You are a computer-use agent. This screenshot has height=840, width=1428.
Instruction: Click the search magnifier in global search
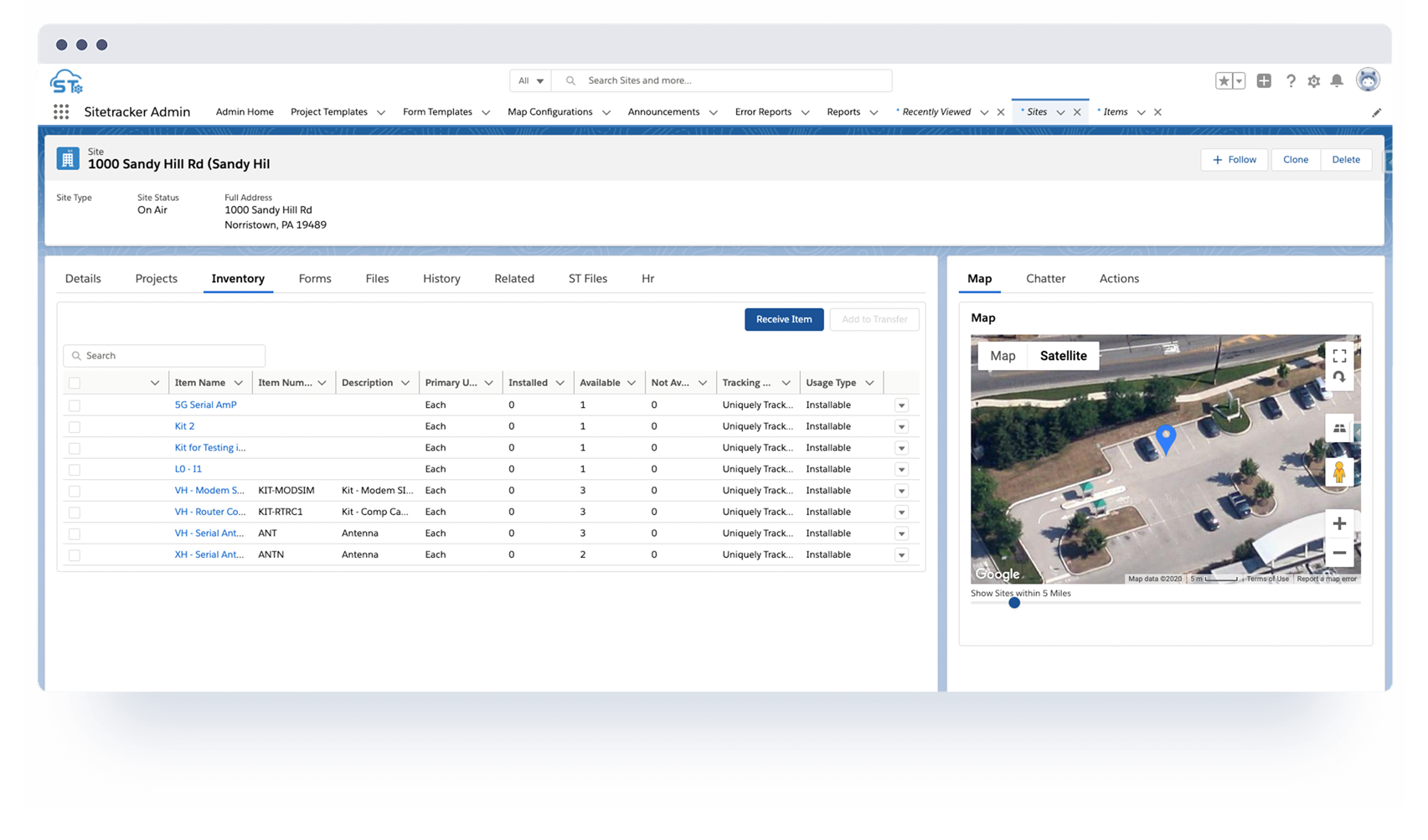570,80
